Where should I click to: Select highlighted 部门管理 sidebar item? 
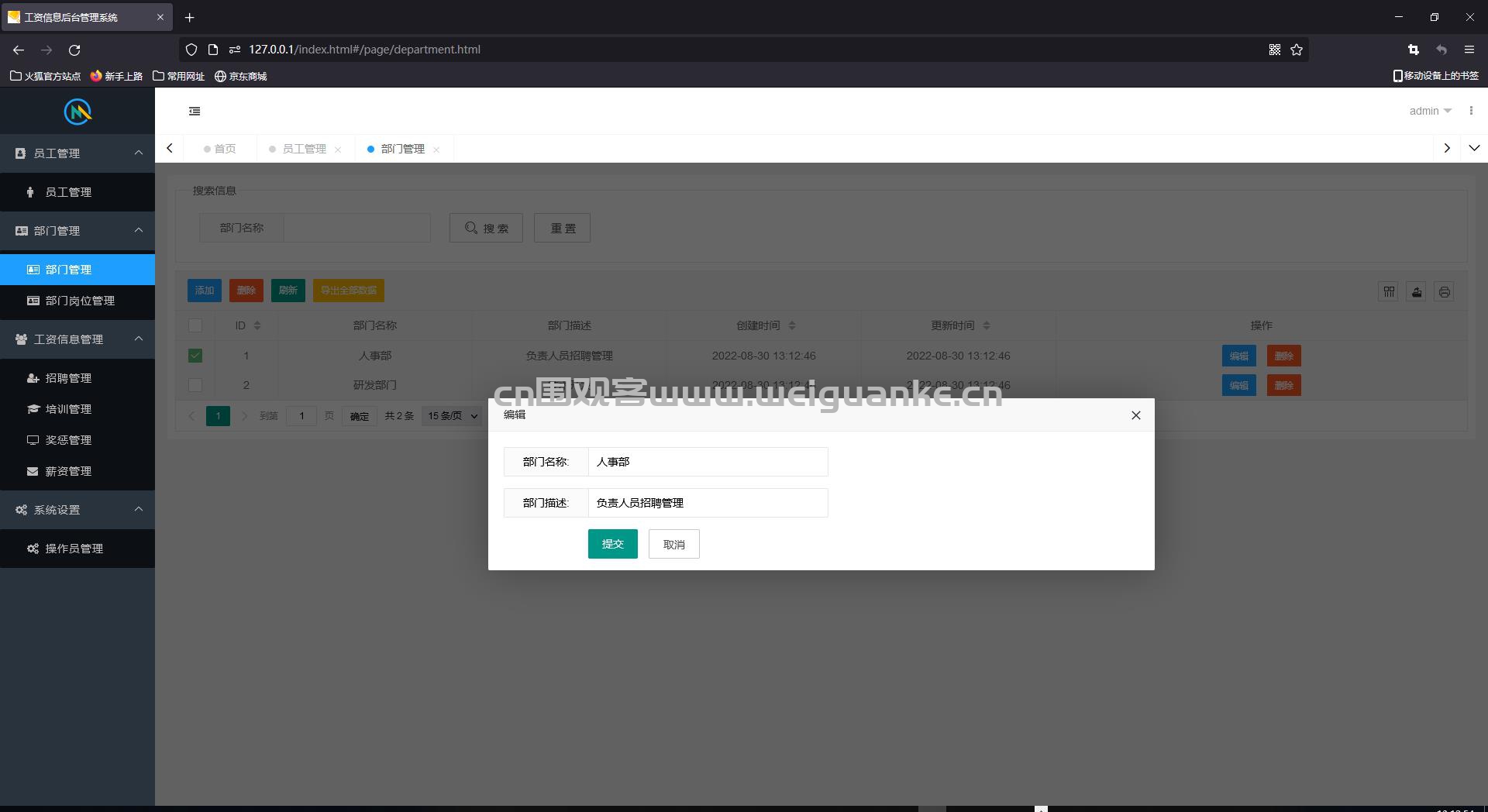[x=77, y=270]
